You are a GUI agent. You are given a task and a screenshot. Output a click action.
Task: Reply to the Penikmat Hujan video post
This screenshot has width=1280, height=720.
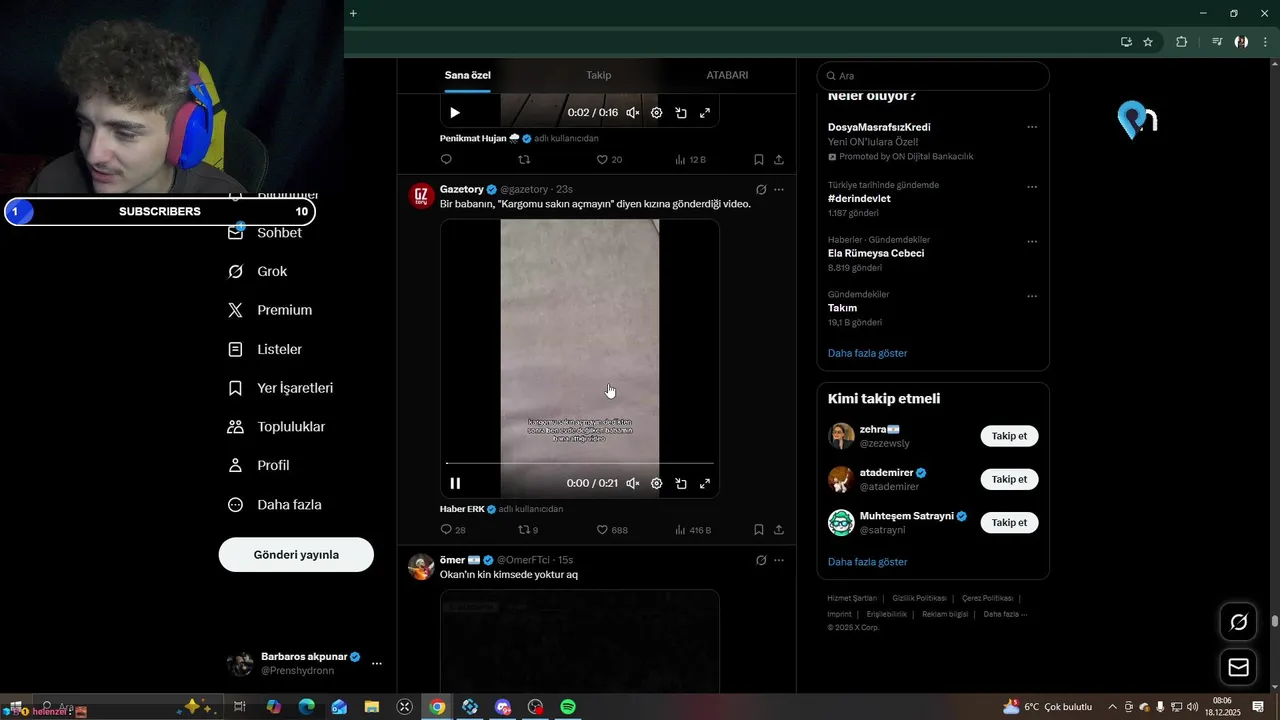(x=446, y=160)
